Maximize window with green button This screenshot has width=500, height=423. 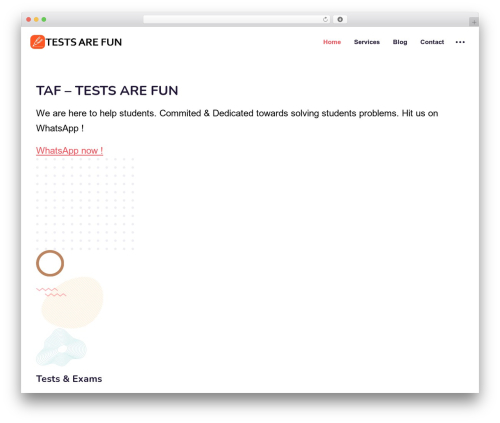point(44,19)
